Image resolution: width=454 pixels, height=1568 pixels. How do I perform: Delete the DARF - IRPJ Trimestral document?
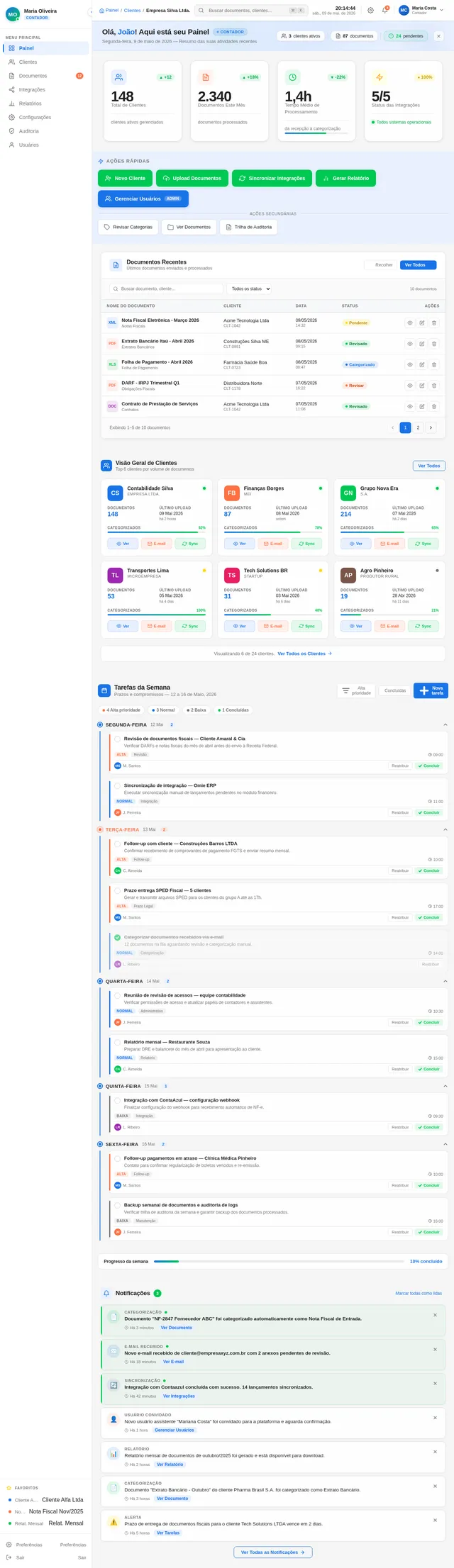tap(434, 386)
